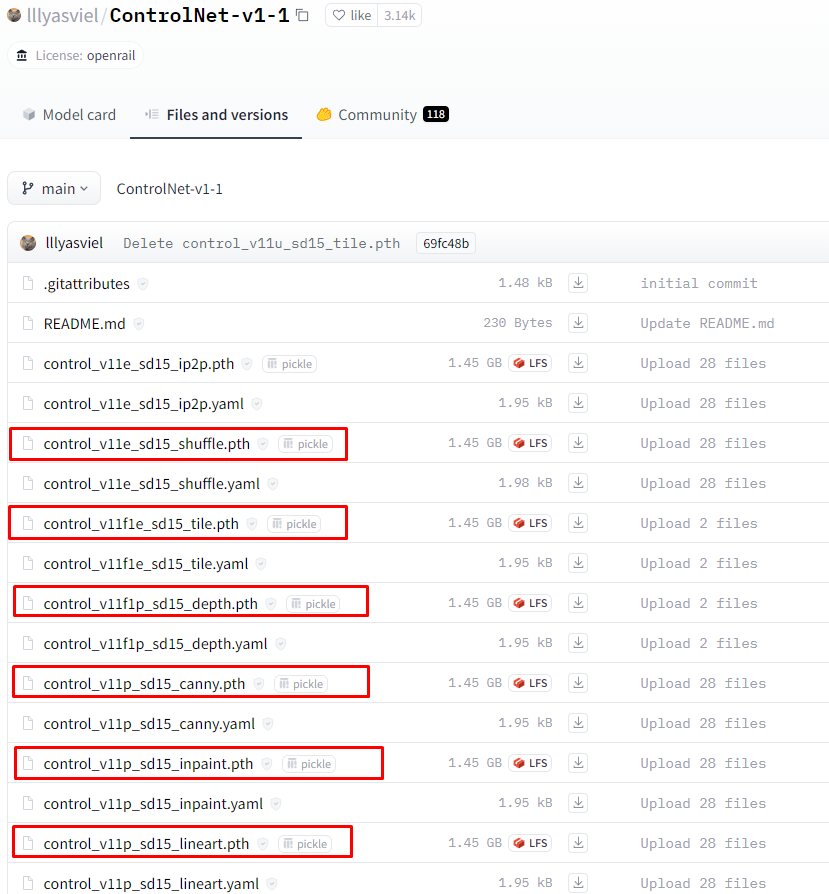
Task: Download control_v11e_sd15_shuffle.pth via download icon
Action: 578,443
